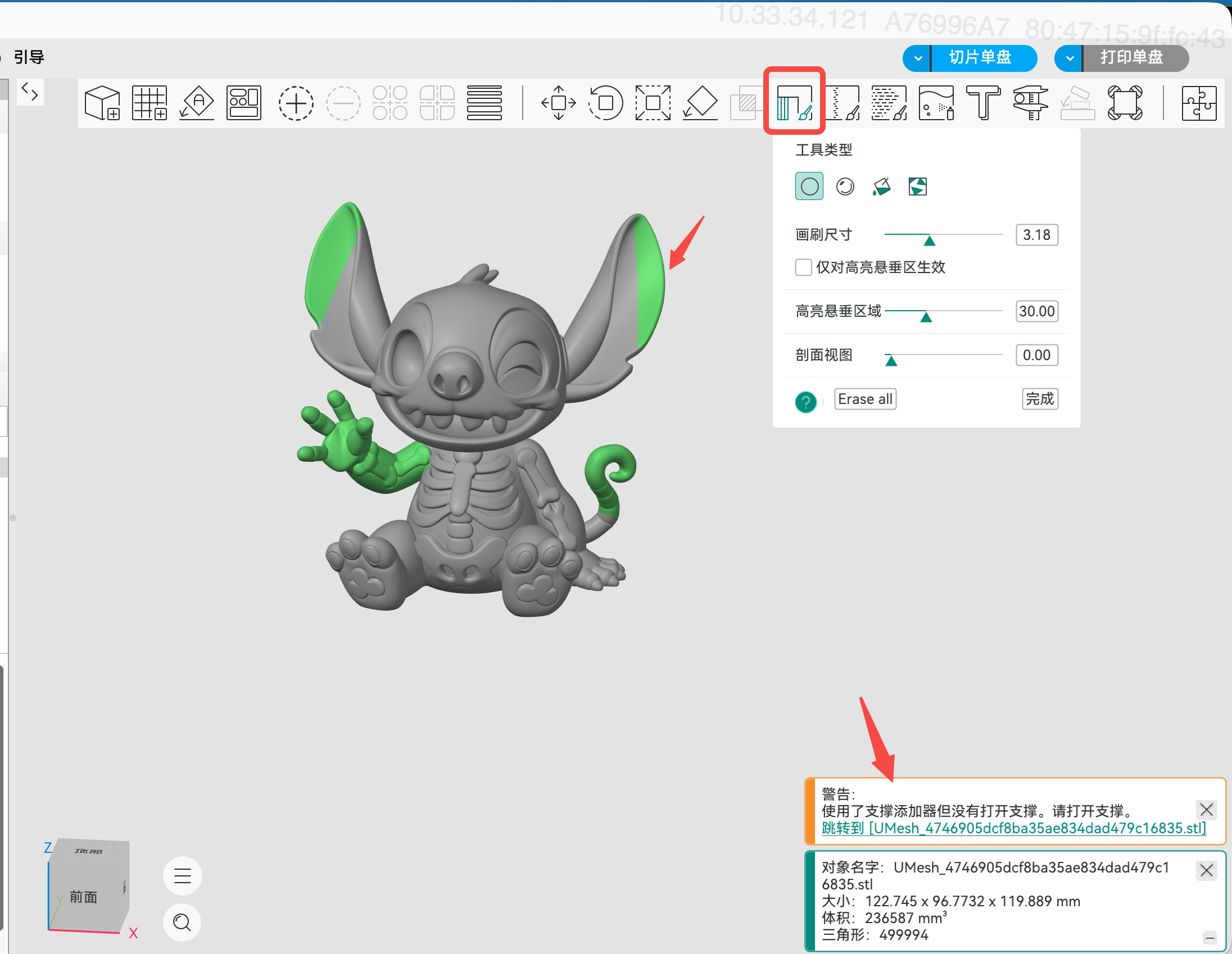Image resolution: width=1232 pixels, height=954 pixels.
Task: Open the 引导 tab
Action: tap(29, 57)
